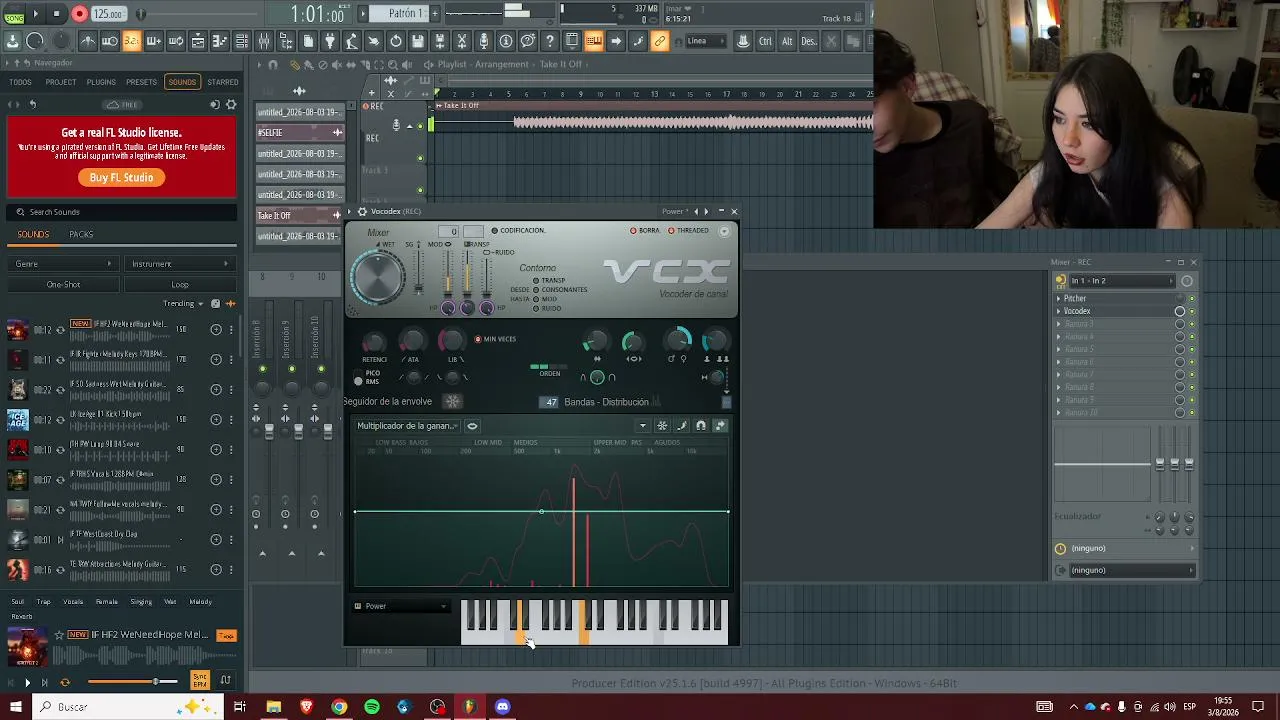Click the red Record button in transport
Viewport: 1280px width, 720px height.
pos(80,14)
